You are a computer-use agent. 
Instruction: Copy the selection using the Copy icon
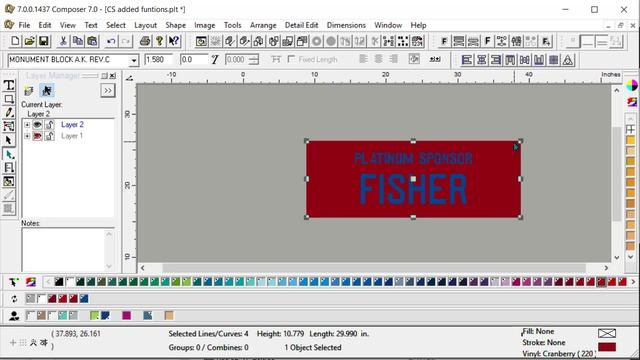point(78,41)
